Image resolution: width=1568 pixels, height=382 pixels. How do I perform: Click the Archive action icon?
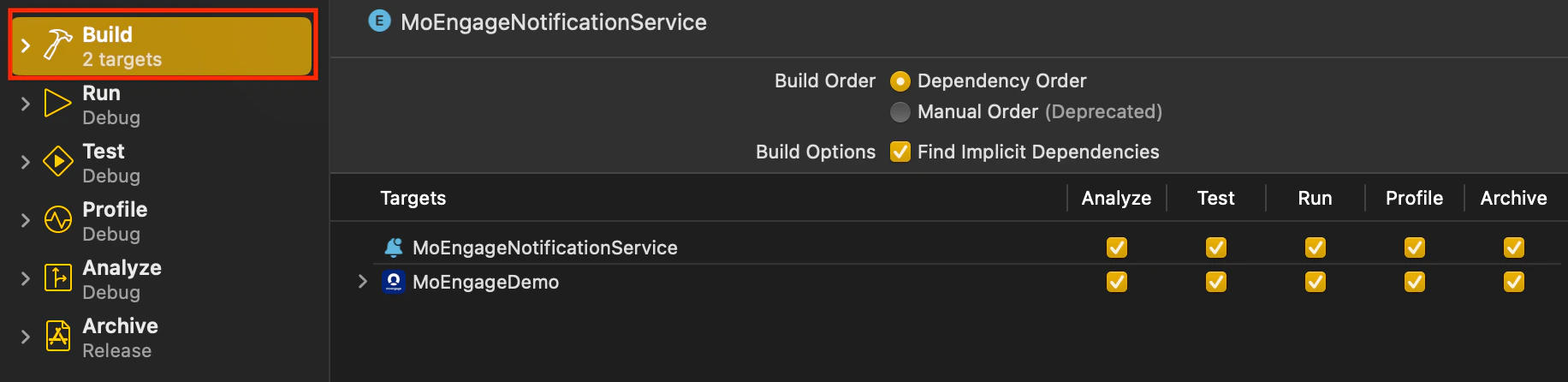(x=57, y=337)
